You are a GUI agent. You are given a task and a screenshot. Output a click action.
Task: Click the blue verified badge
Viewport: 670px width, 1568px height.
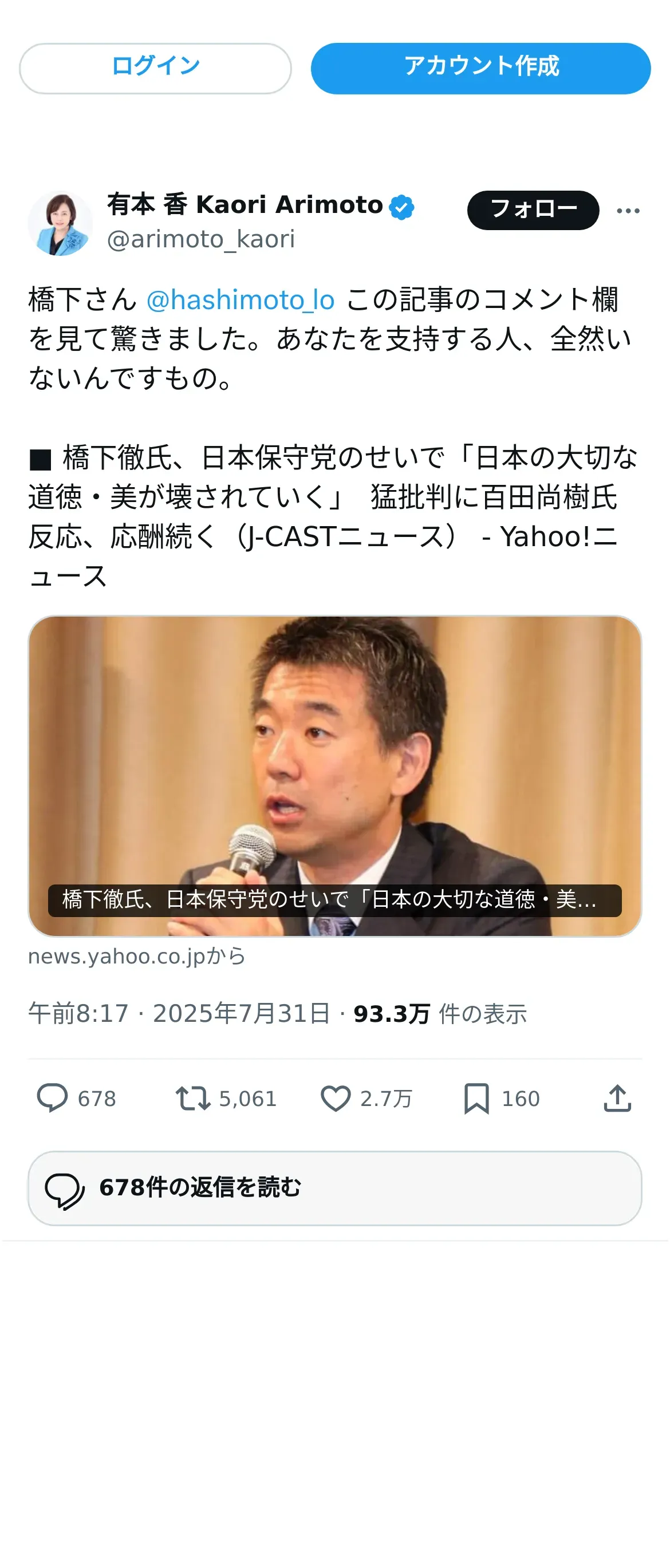(x=401, y=207)
